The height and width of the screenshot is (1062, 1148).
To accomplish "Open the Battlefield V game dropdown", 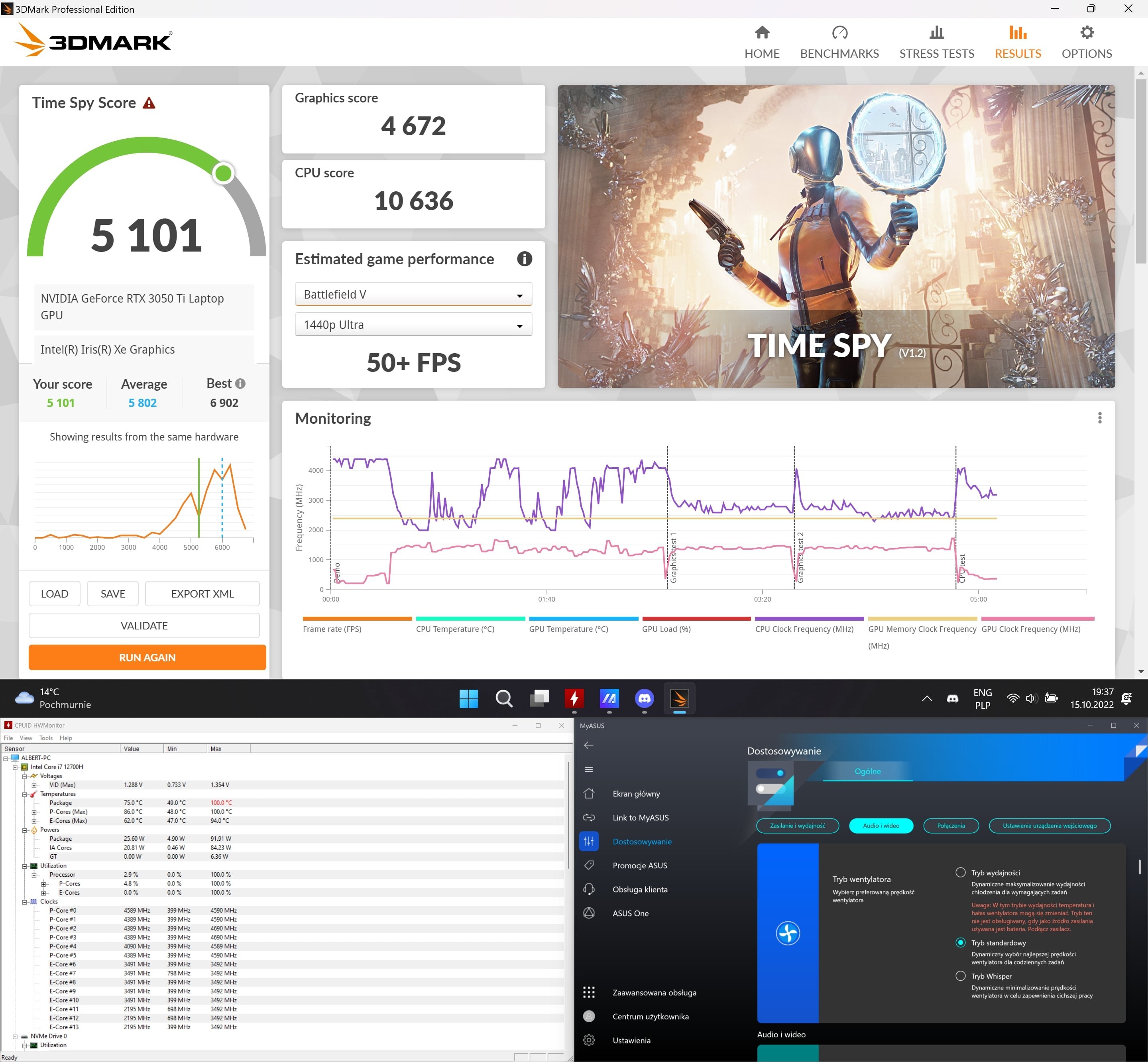I will pos(413,294).
